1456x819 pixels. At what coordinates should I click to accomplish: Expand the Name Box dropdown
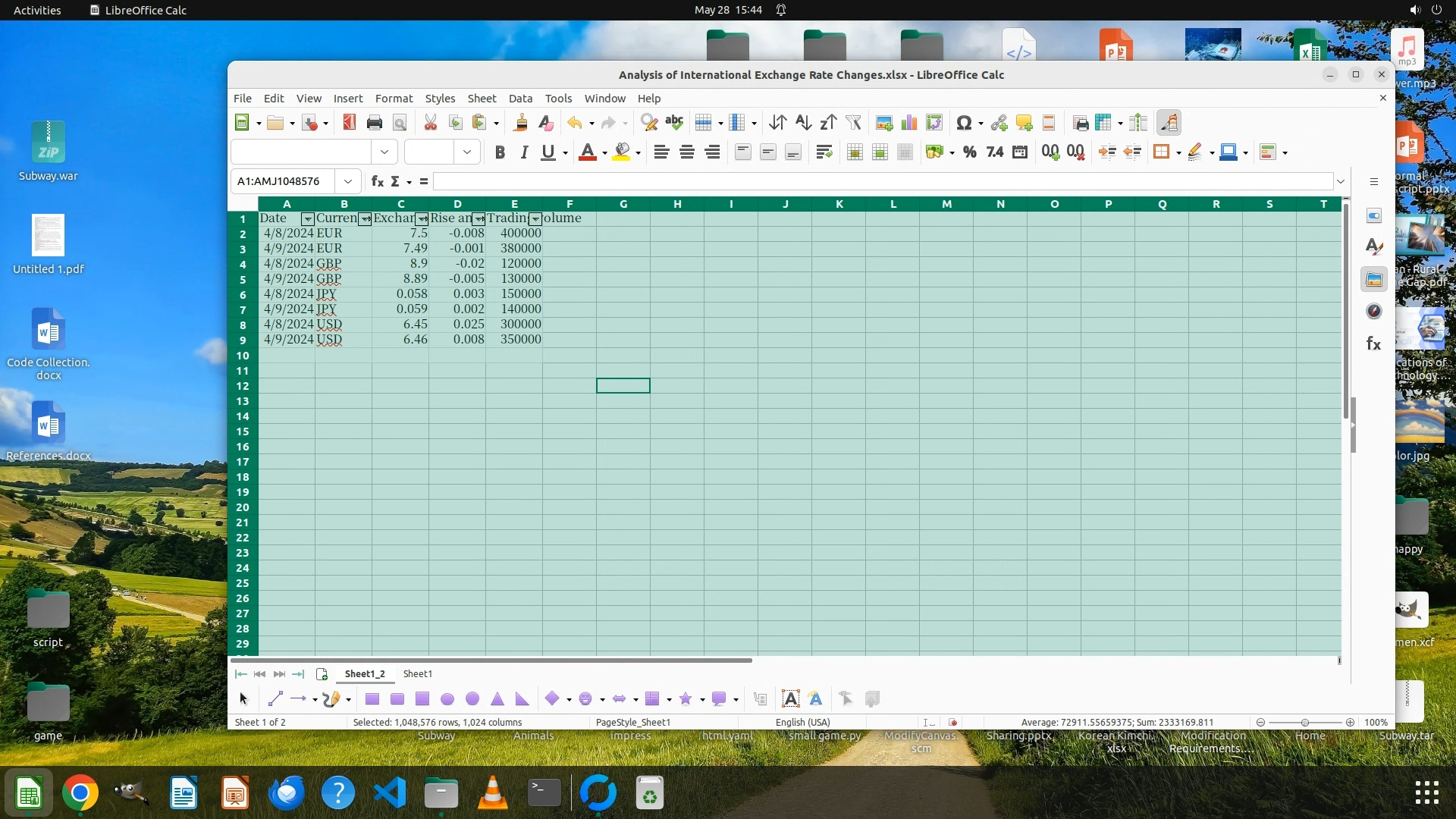click(x=347, y=181)
